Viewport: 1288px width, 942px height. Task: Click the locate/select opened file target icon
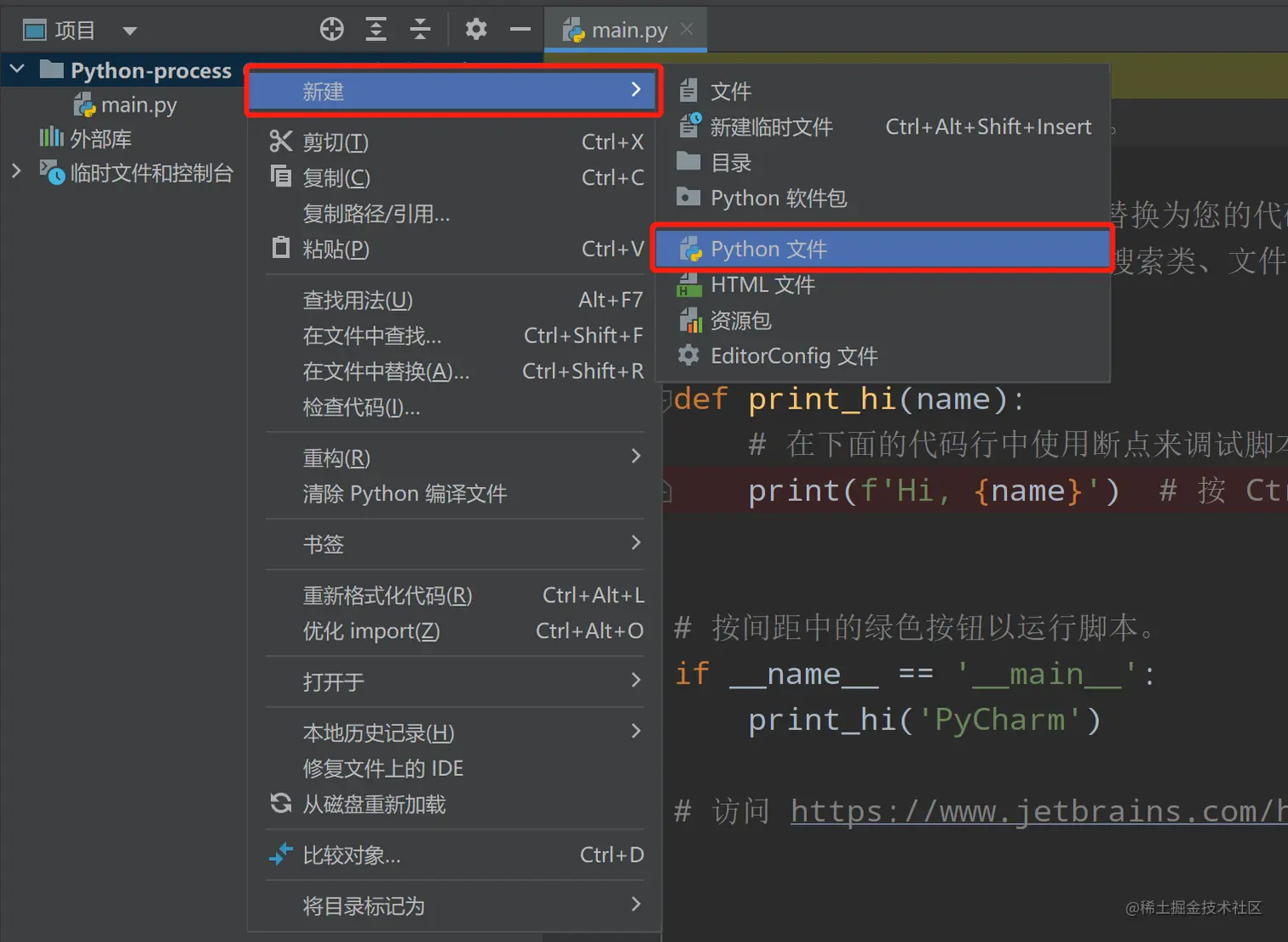pyautogui.click(x=331, y=30)
